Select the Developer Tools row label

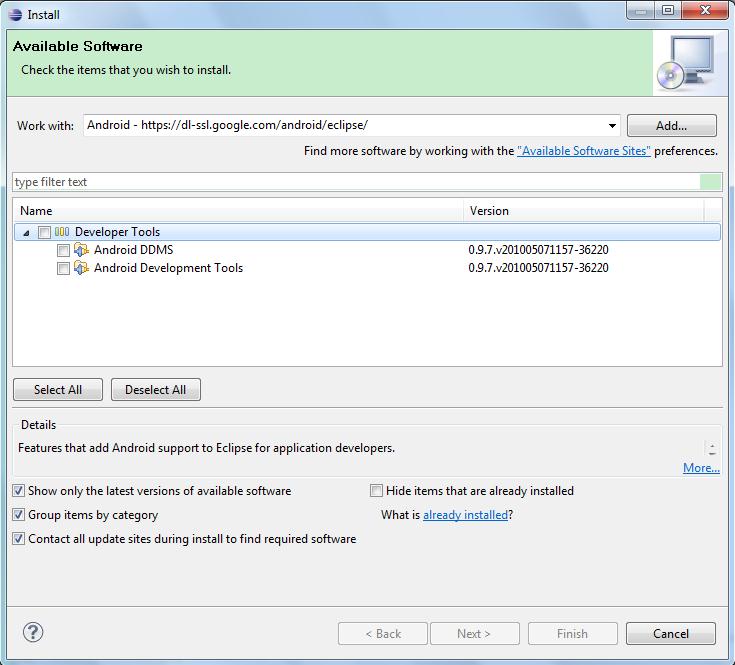(x=118, y=232)
